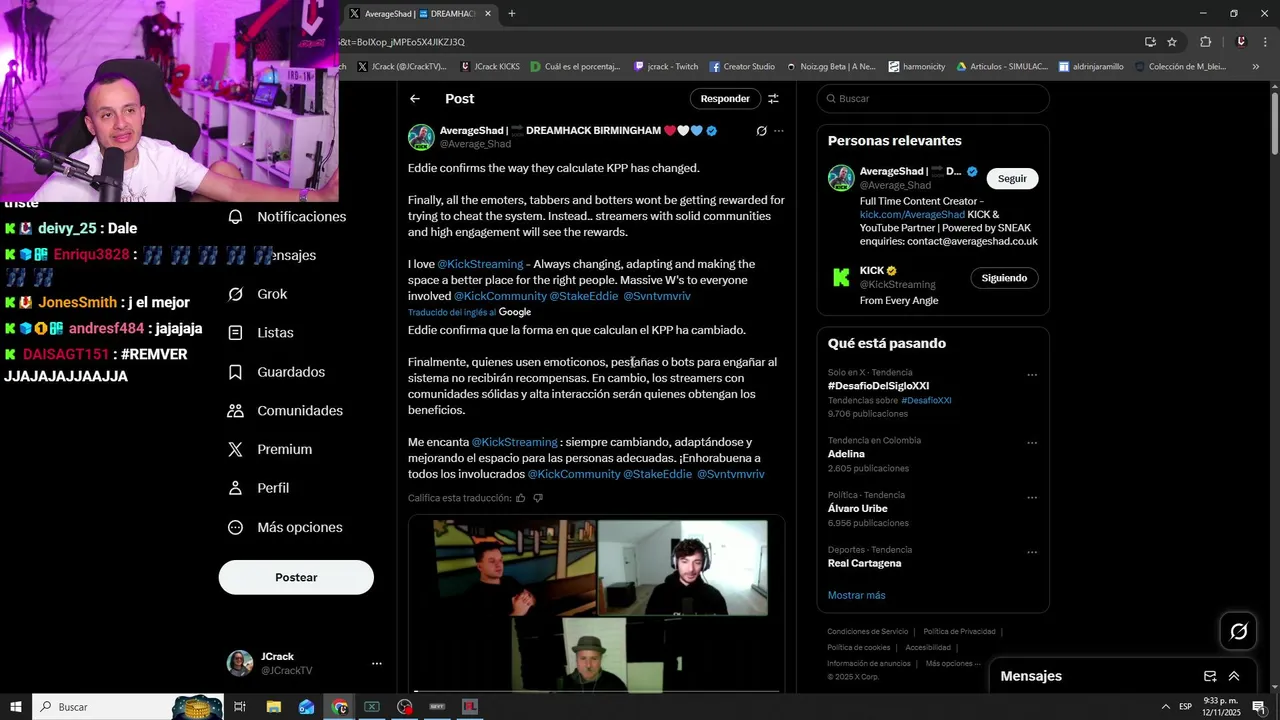Open Chrome three-dot menu
The width and height of the screenshot is (1280, 720).
point(1264,42)
